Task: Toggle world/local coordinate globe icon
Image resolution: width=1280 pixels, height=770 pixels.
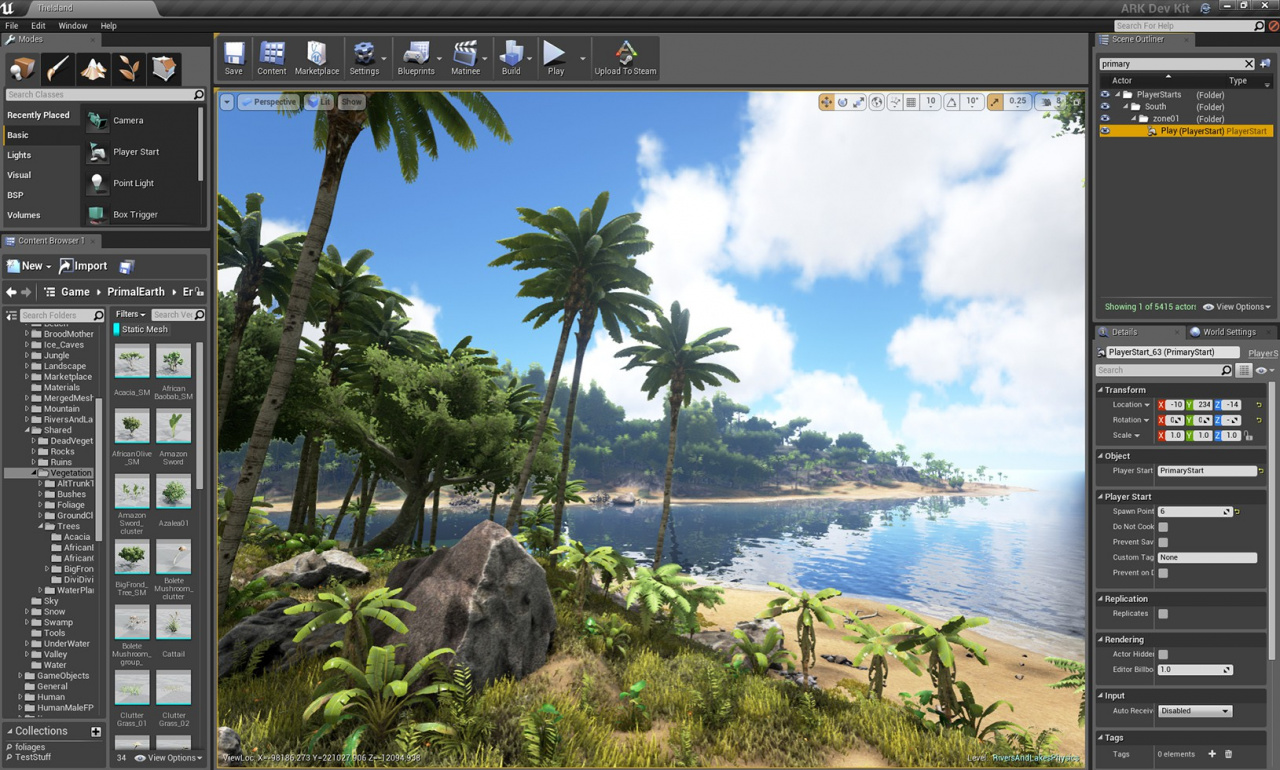Action: tap(877, 102)
